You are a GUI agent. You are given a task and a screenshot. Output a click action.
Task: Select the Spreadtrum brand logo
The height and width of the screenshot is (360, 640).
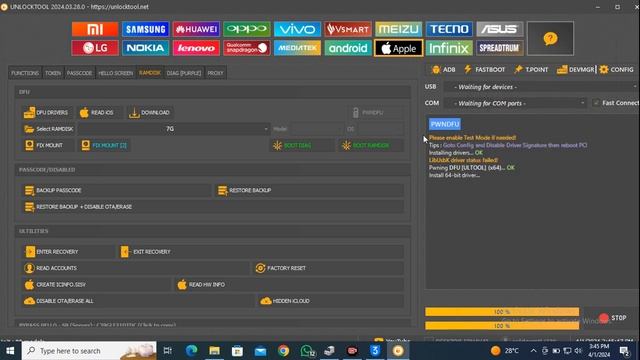pos(500,48)
